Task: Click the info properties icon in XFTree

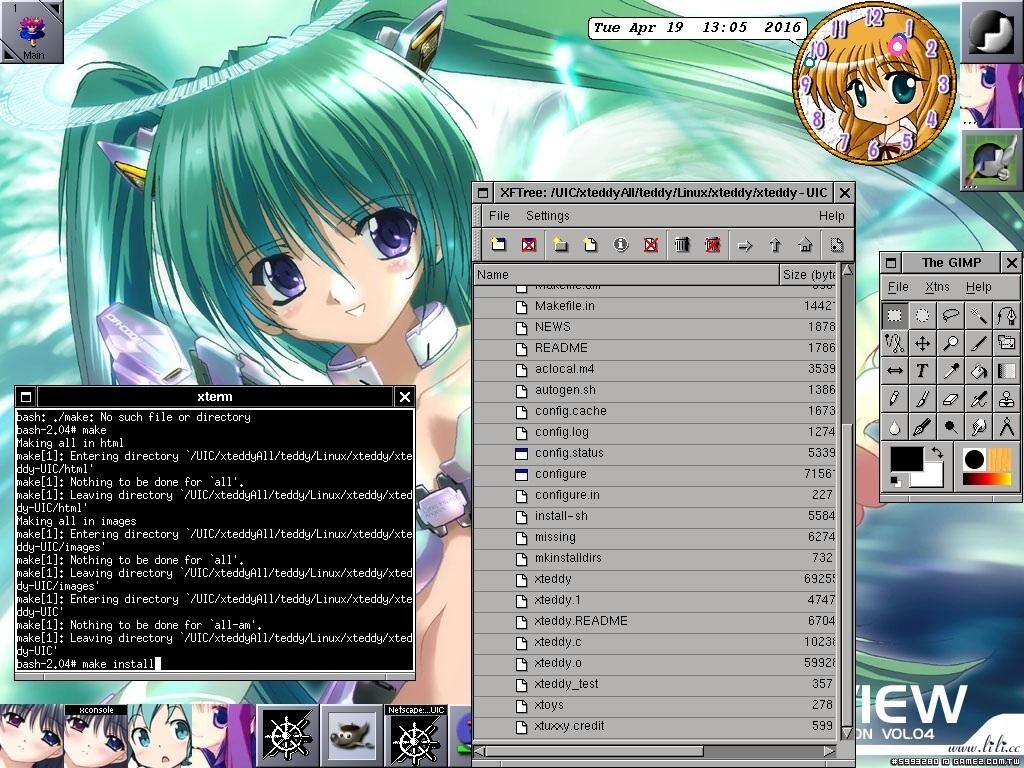Action: pos(620,244)
